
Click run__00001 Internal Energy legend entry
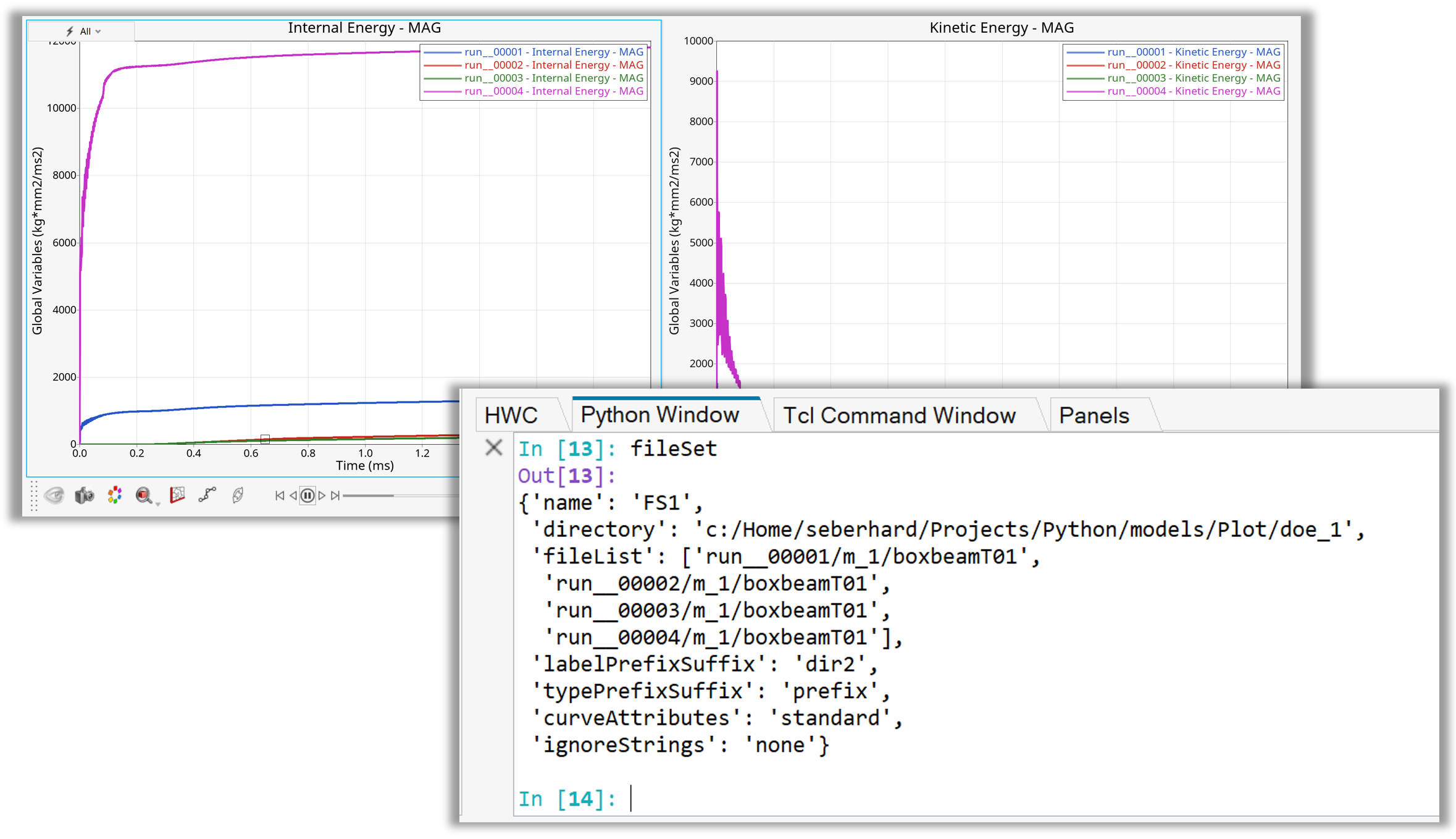pyautogui.click(x=533, y=52)
